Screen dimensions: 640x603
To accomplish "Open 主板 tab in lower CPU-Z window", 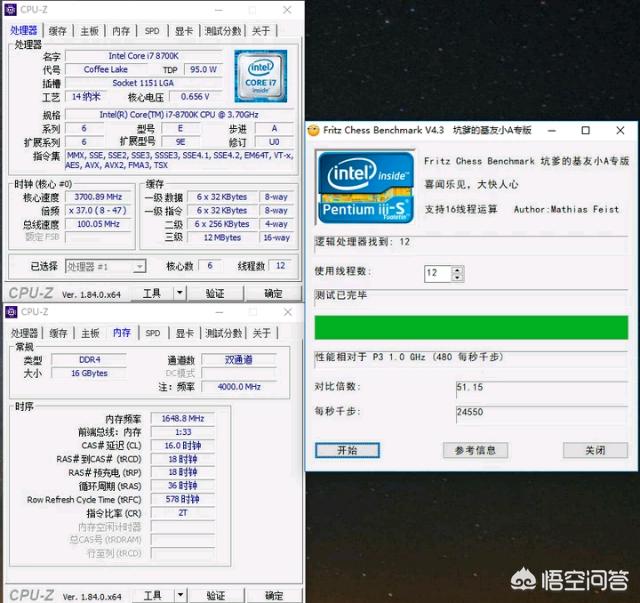I will click(90, 333).
